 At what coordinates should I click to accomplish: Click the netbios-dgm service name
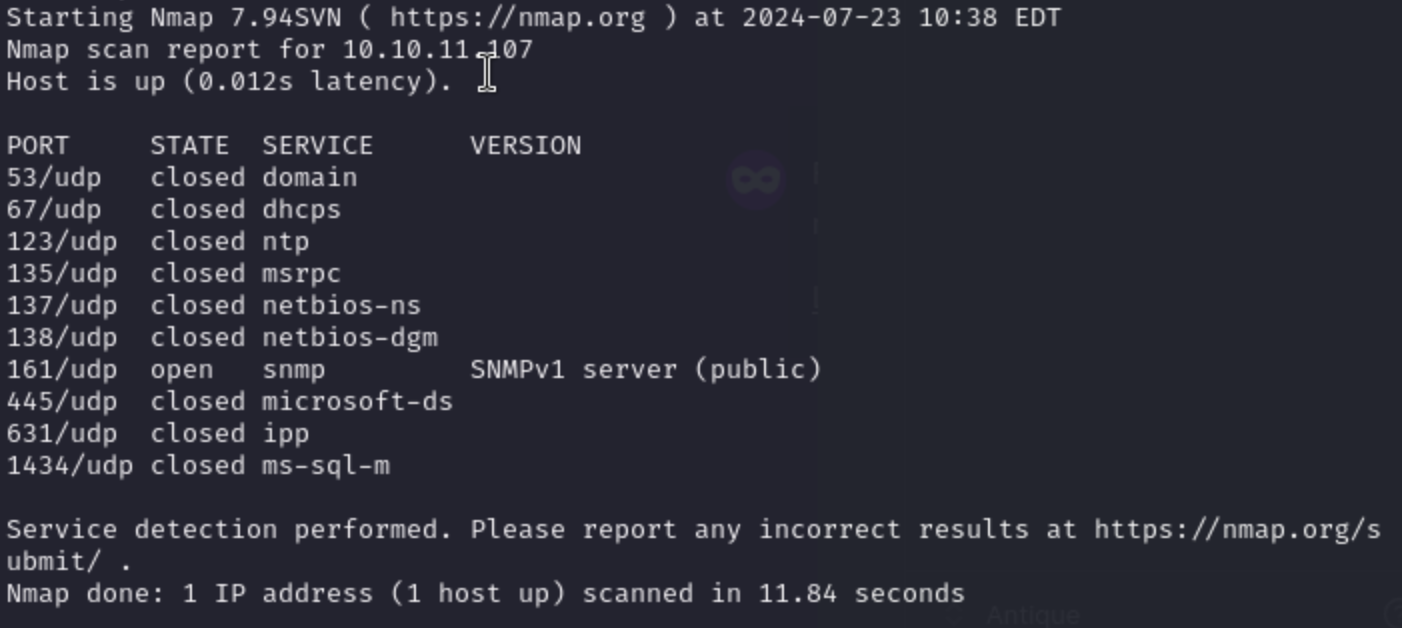[x=349, y=338]
